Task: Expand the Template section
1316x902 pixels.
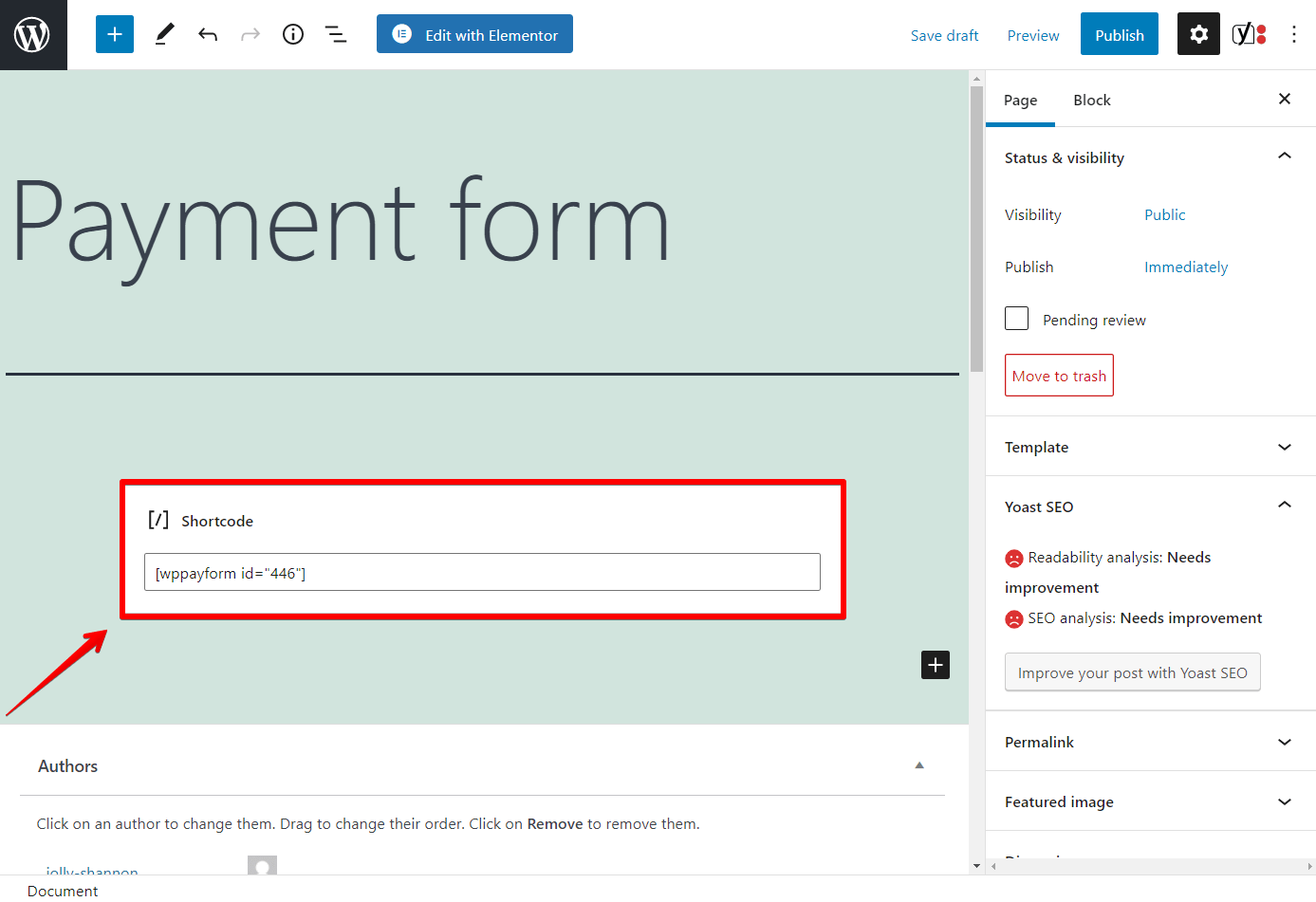Action: tap(1284, 447)
